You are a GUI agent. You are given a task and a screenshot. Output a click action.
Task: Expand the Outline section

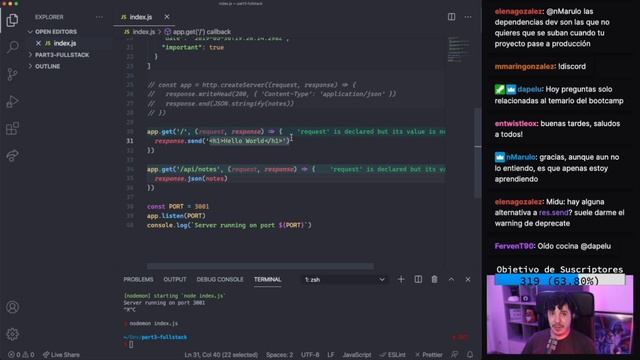click(47, 66)
